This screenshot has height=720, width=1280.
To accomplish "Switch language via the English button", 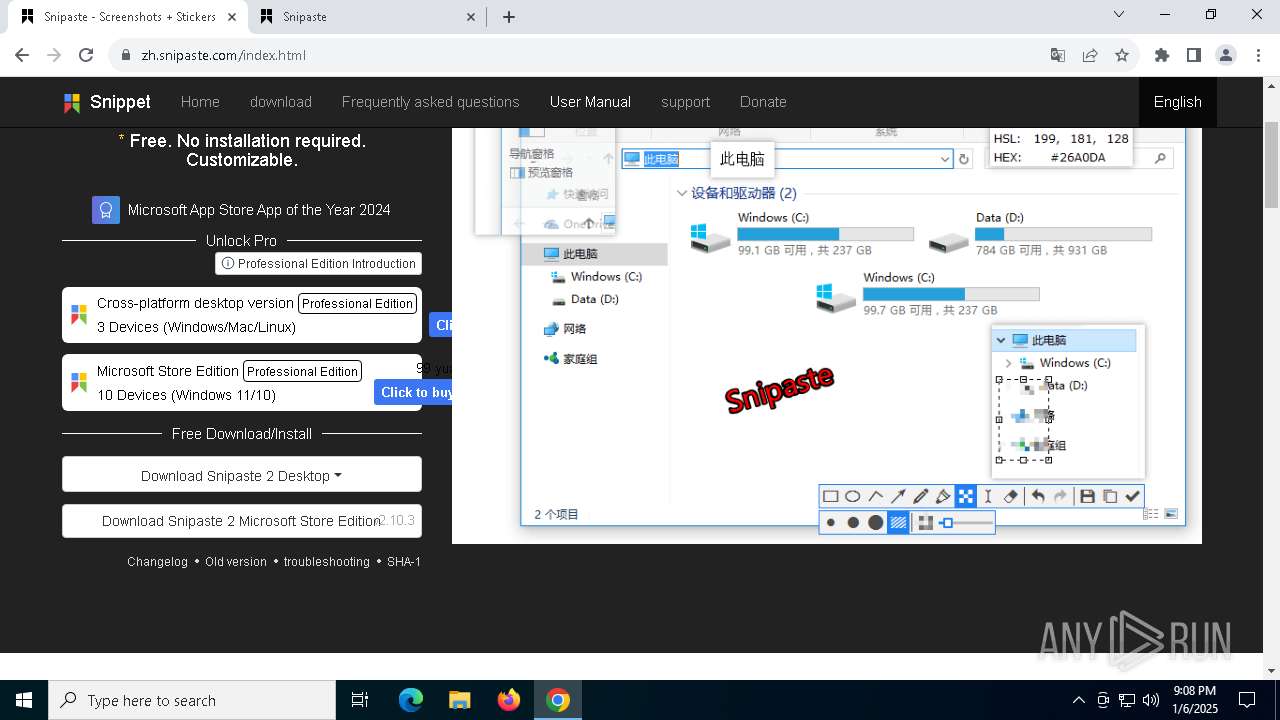I will click(1178, 102).
